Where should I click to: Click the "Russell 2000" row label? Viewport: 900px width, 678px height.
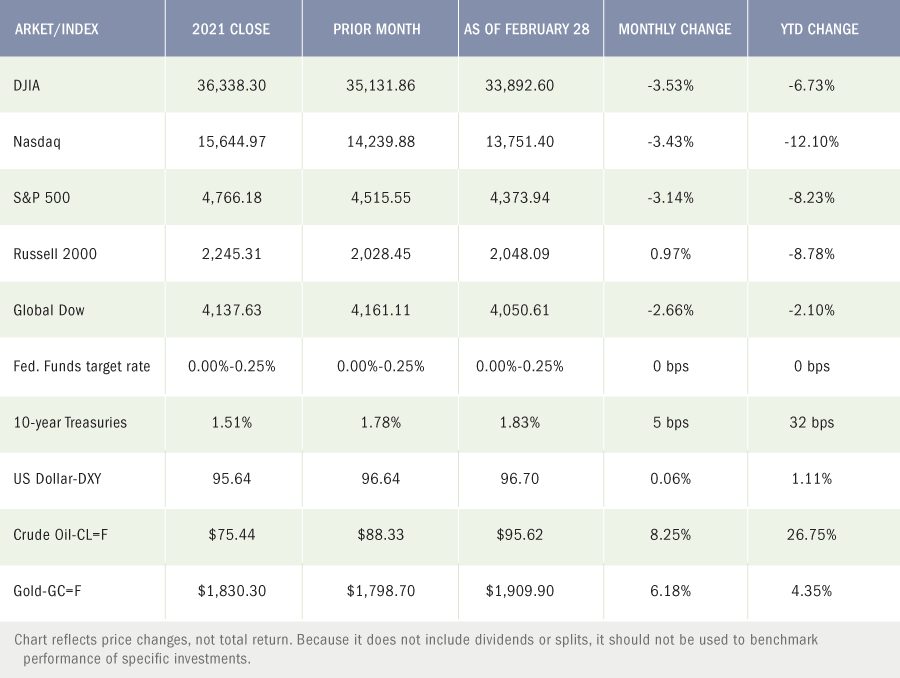(55, 254)
